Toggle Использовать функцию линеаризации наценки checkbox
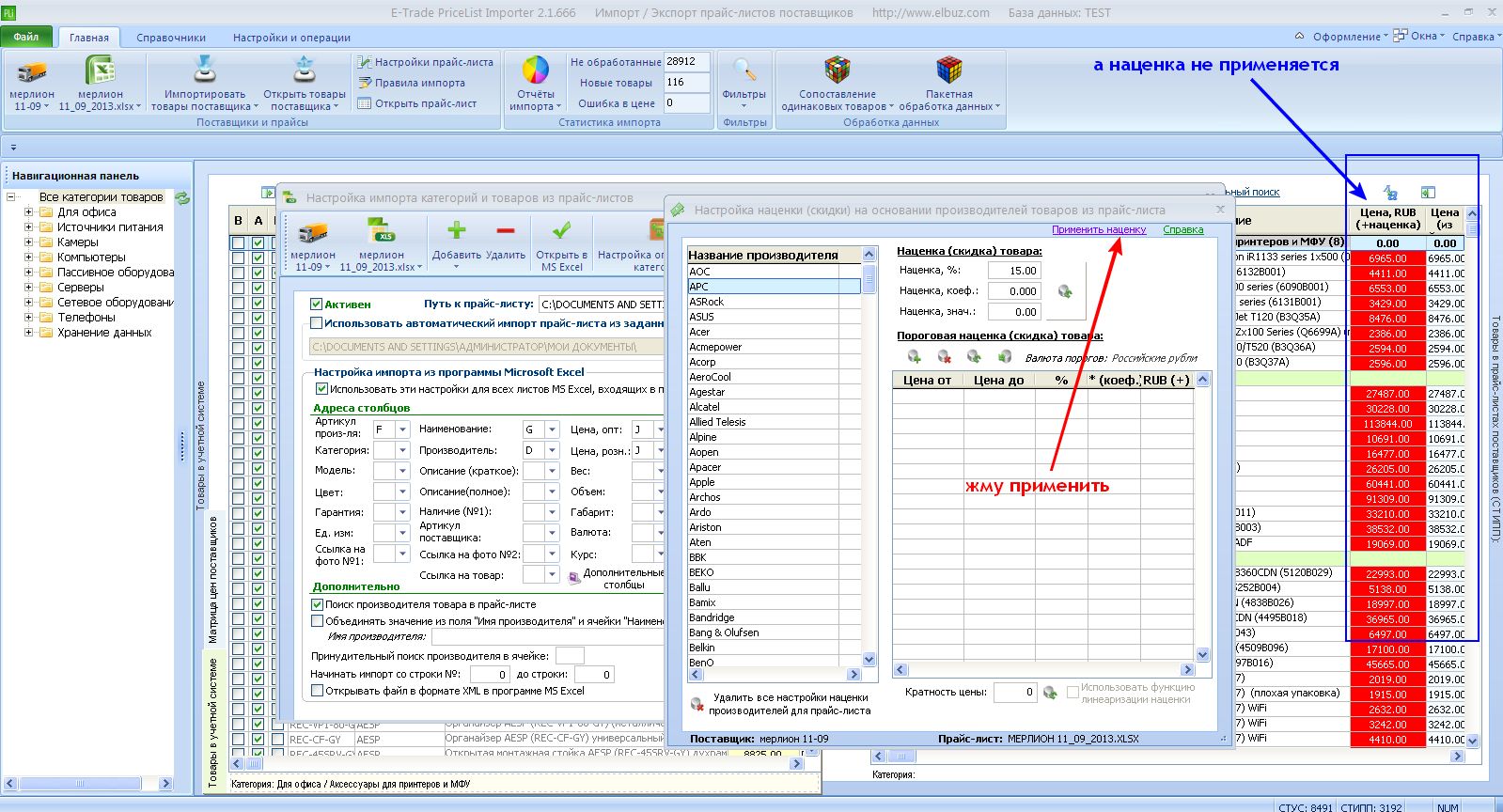This screenshot has width=1503, height=812. (x=1072, y=693)
